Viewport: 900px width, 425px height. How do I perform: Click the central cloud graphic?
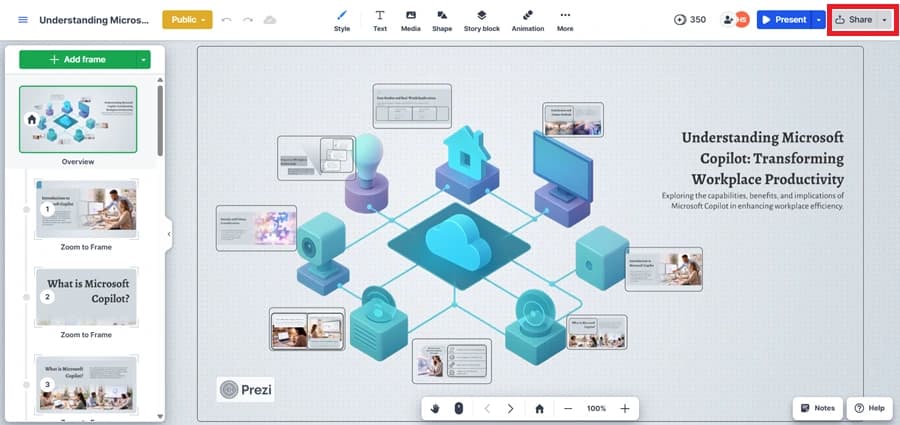[458, 241]
